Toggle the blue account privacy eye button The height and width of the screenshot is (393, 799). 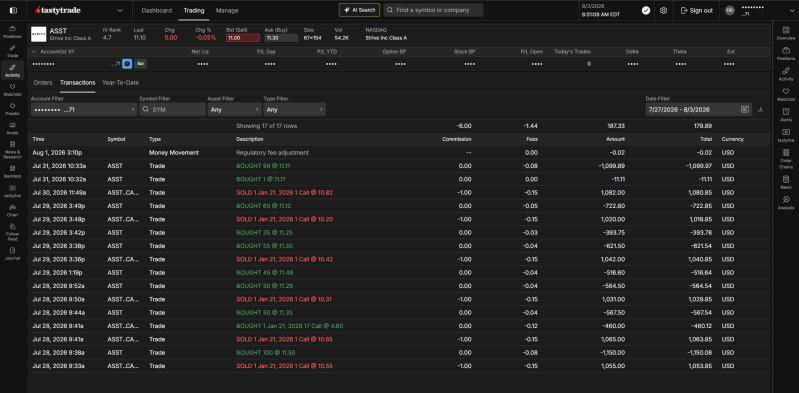[x=127, y=64]
